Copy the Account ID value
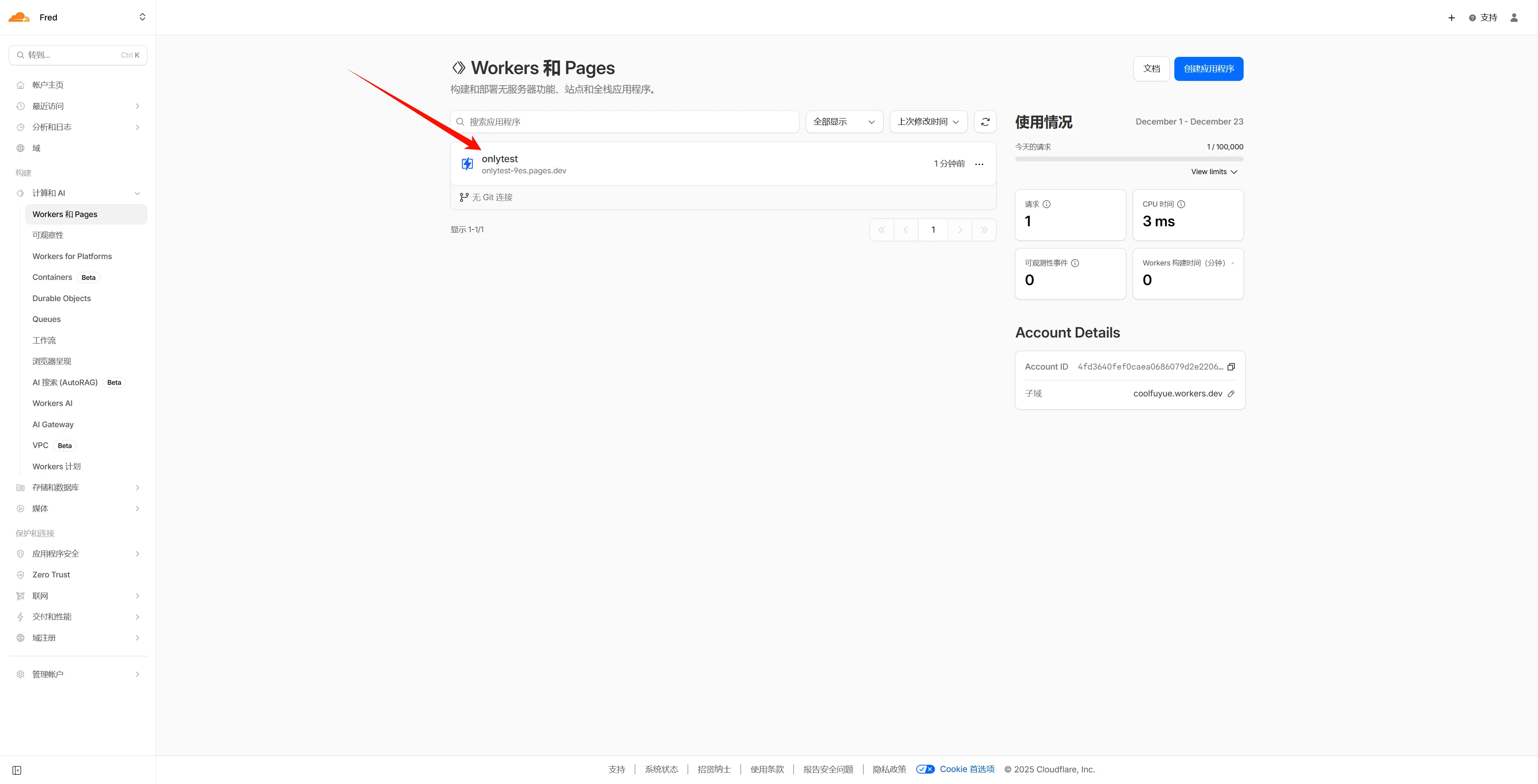The width and height of the screenshot is (1538, 784). pyautogui.click(x=1230, y=367)
